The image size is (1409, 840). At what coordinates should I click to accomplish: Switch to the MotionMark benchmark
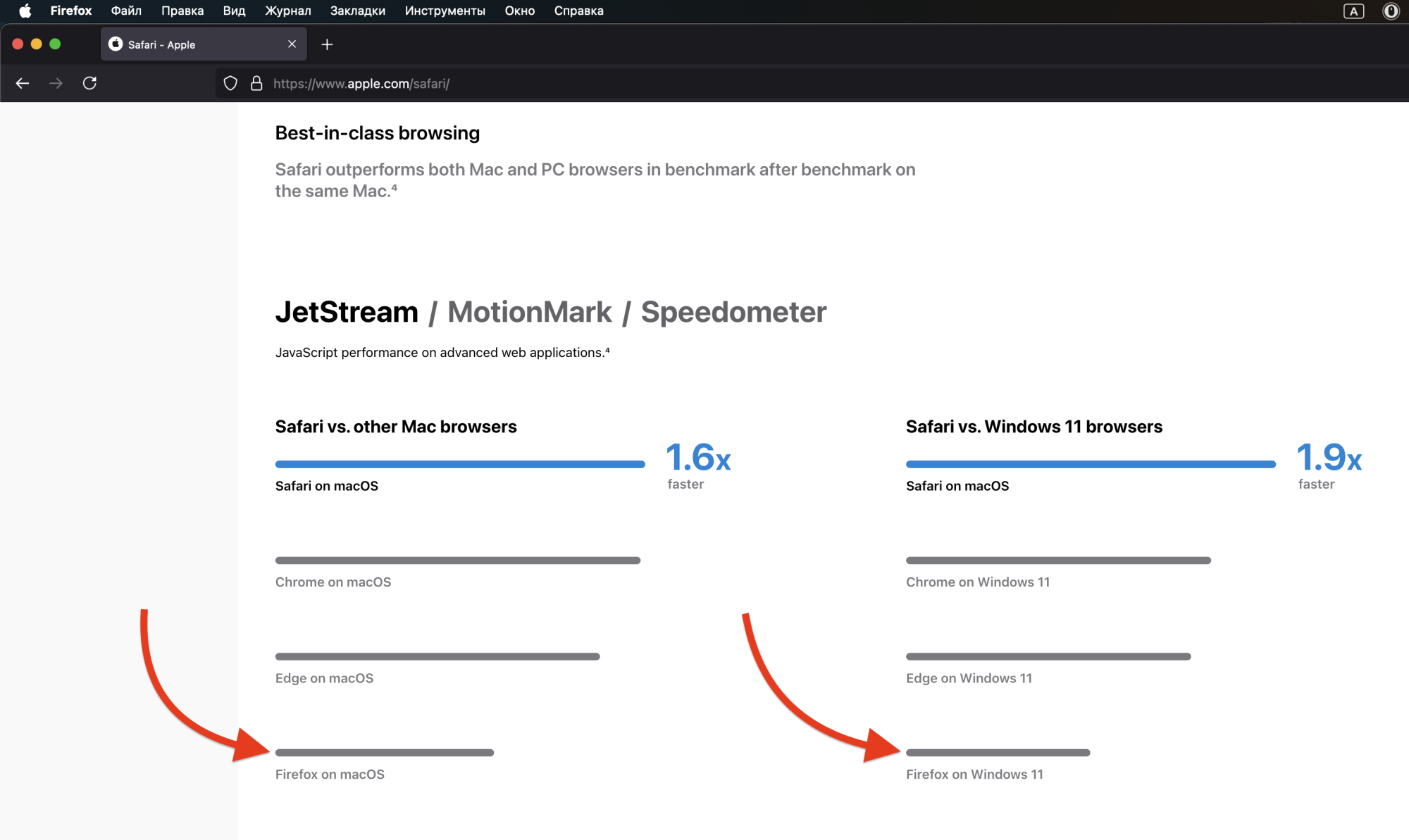[x=530, y=312]
